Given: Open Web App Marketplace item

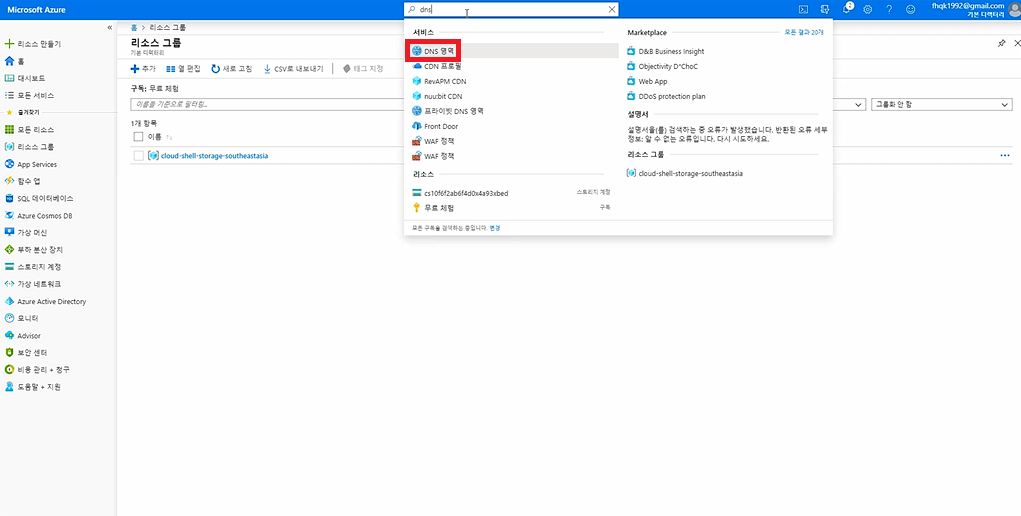Looking at the screenshot, I should 647,81.
